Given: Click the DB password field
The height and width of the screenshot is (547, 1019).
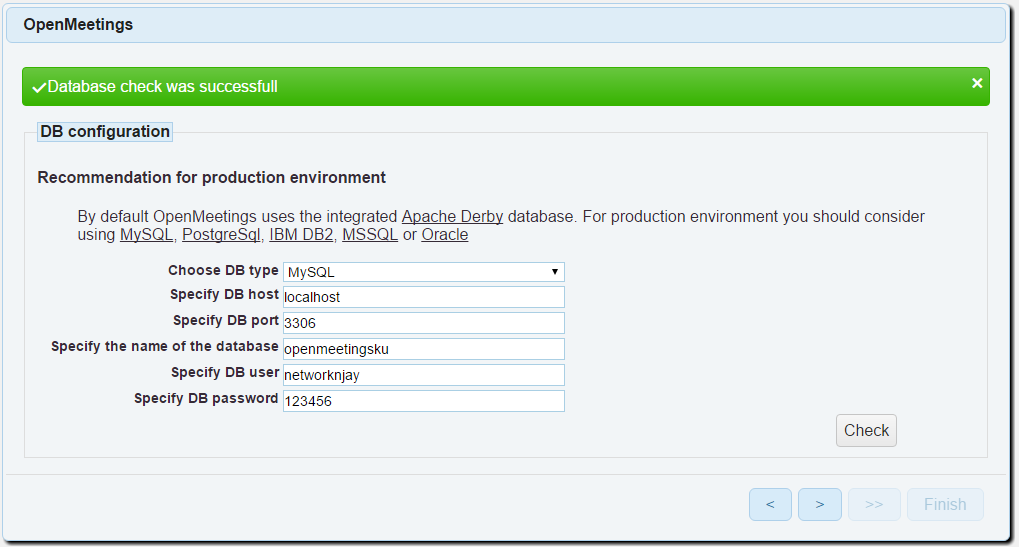Looking at the screenshot, I should 424,401.
